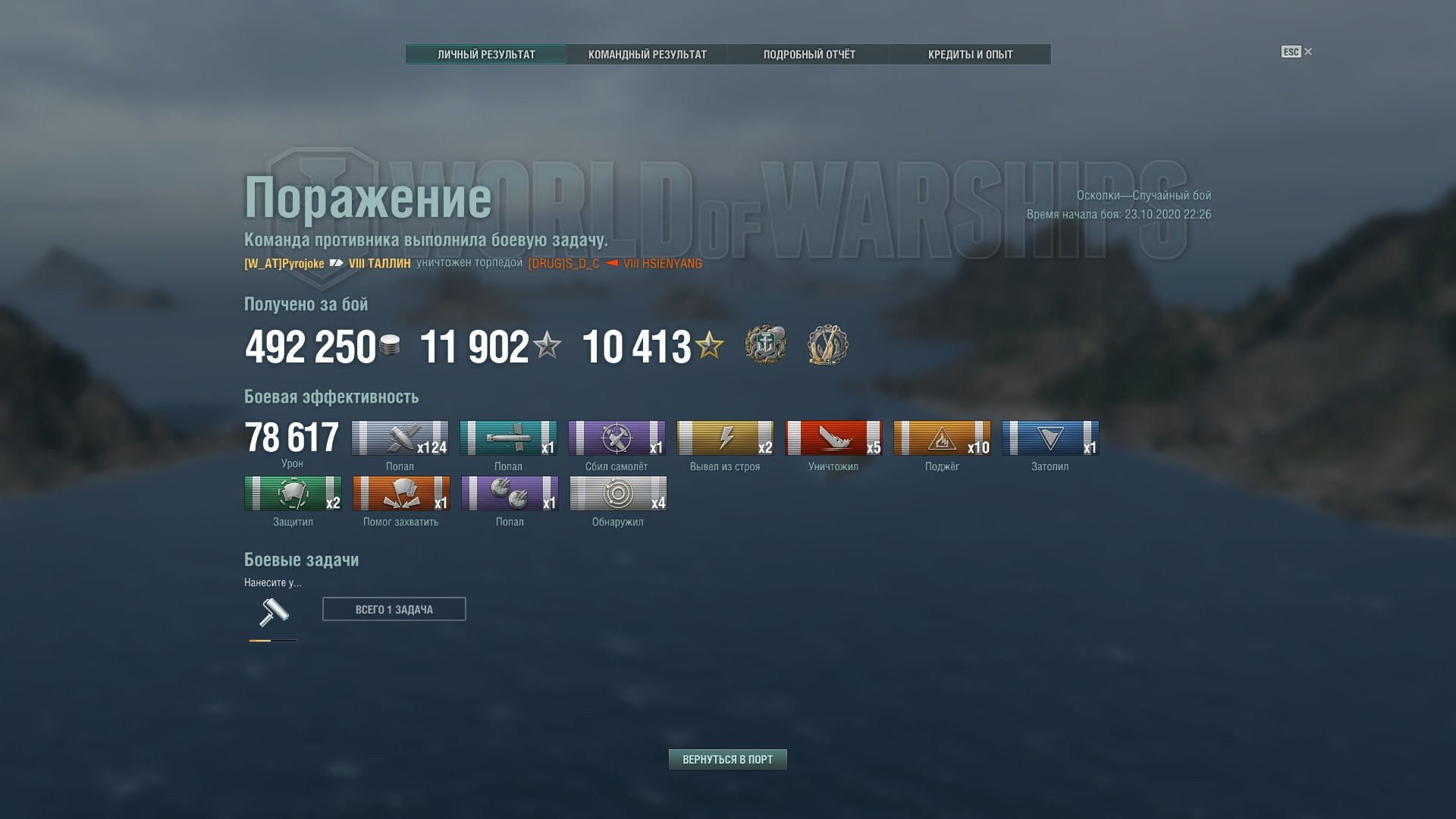Click the main battery hits ribbon x124

tap(400, 438)
